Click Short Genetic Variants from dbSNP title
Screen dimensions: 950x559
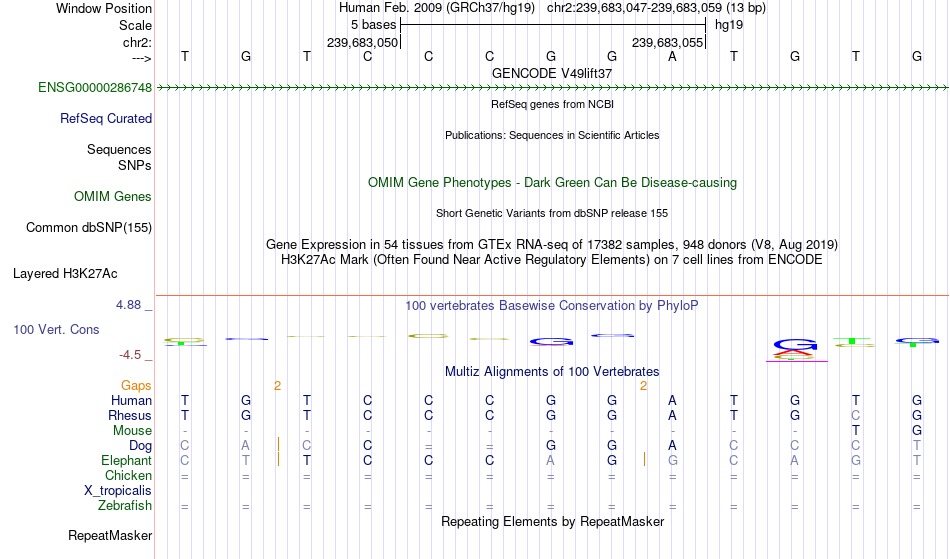552,213
